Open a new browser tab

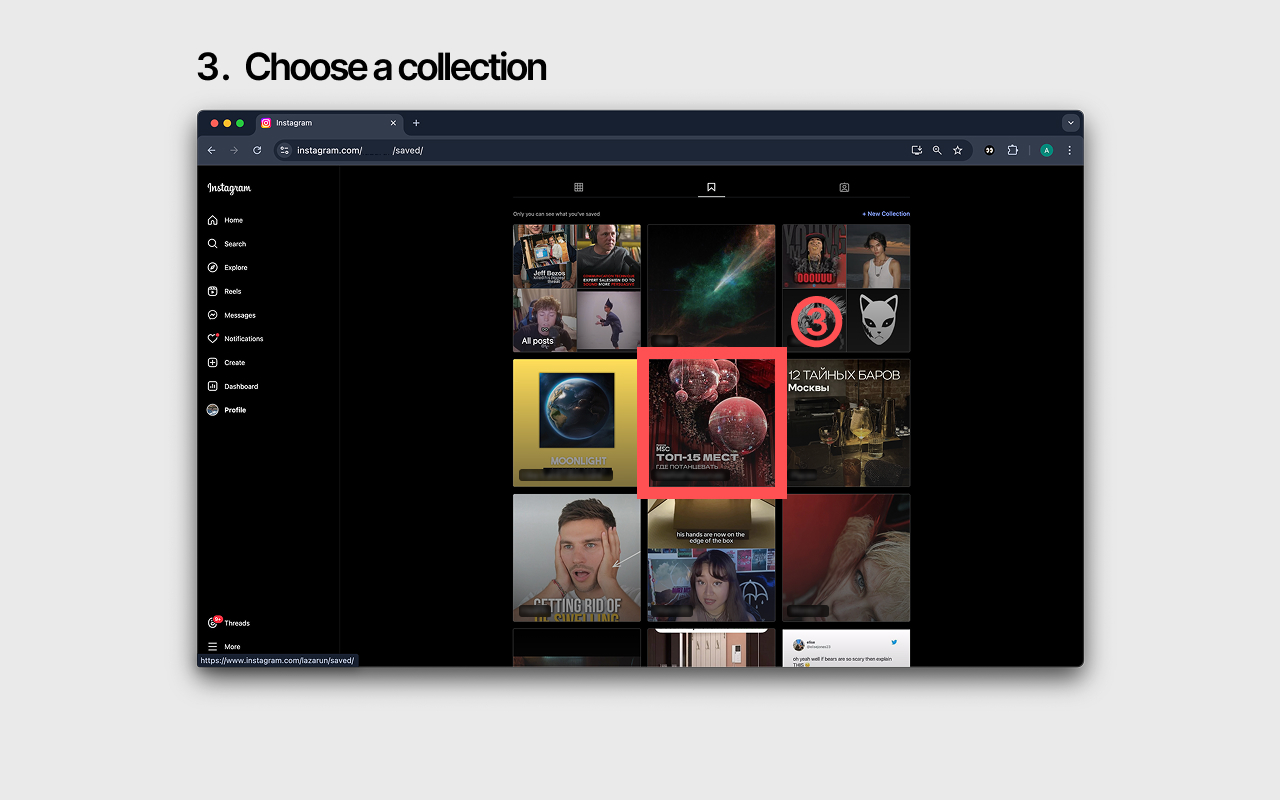pyautogui.click(x=416, y=123)
